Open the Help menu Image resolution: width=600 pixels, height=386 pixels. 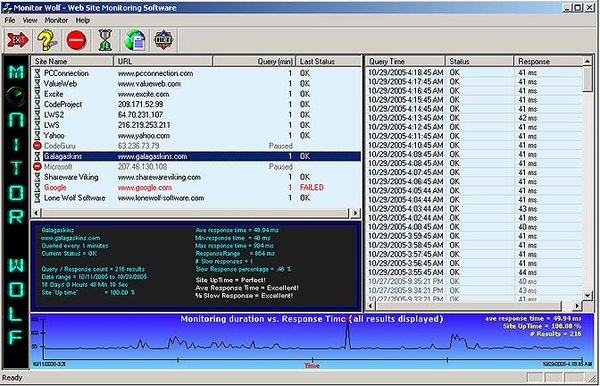coord(83,20)
